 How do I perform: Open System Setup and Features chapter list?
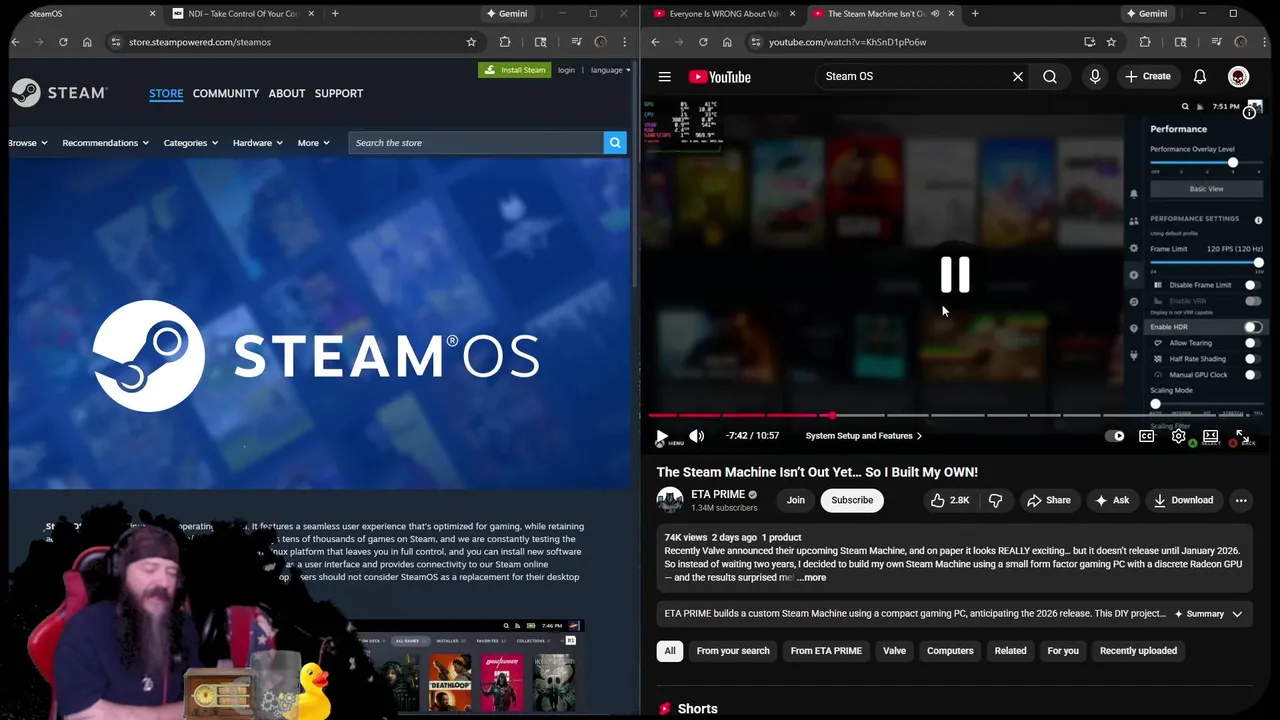tap(864, 436)
